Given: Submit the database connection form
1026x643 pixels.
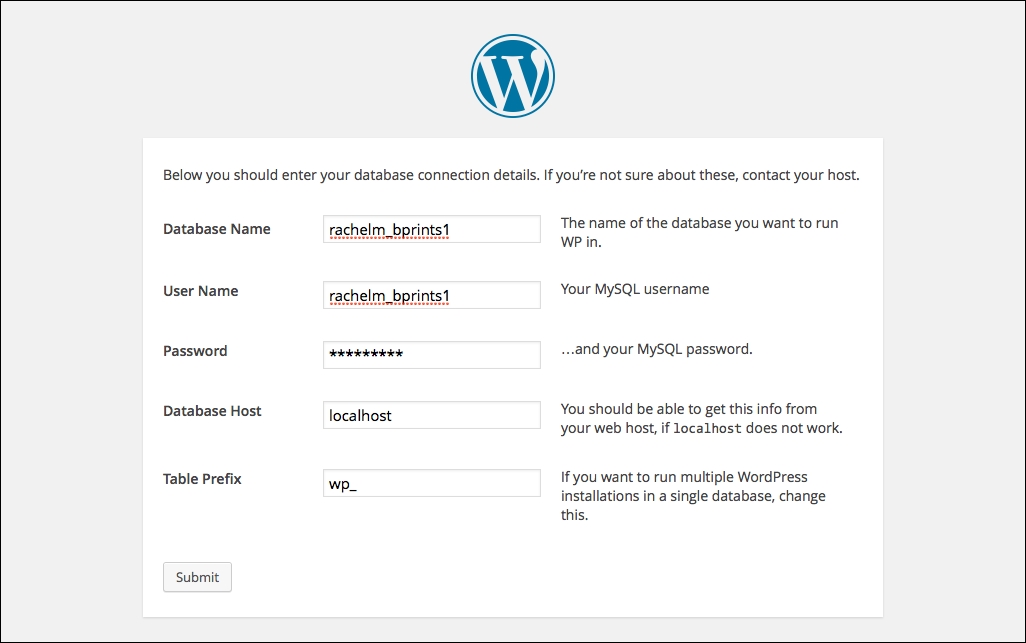Looking at the screenshot, I should click(197, 577).
